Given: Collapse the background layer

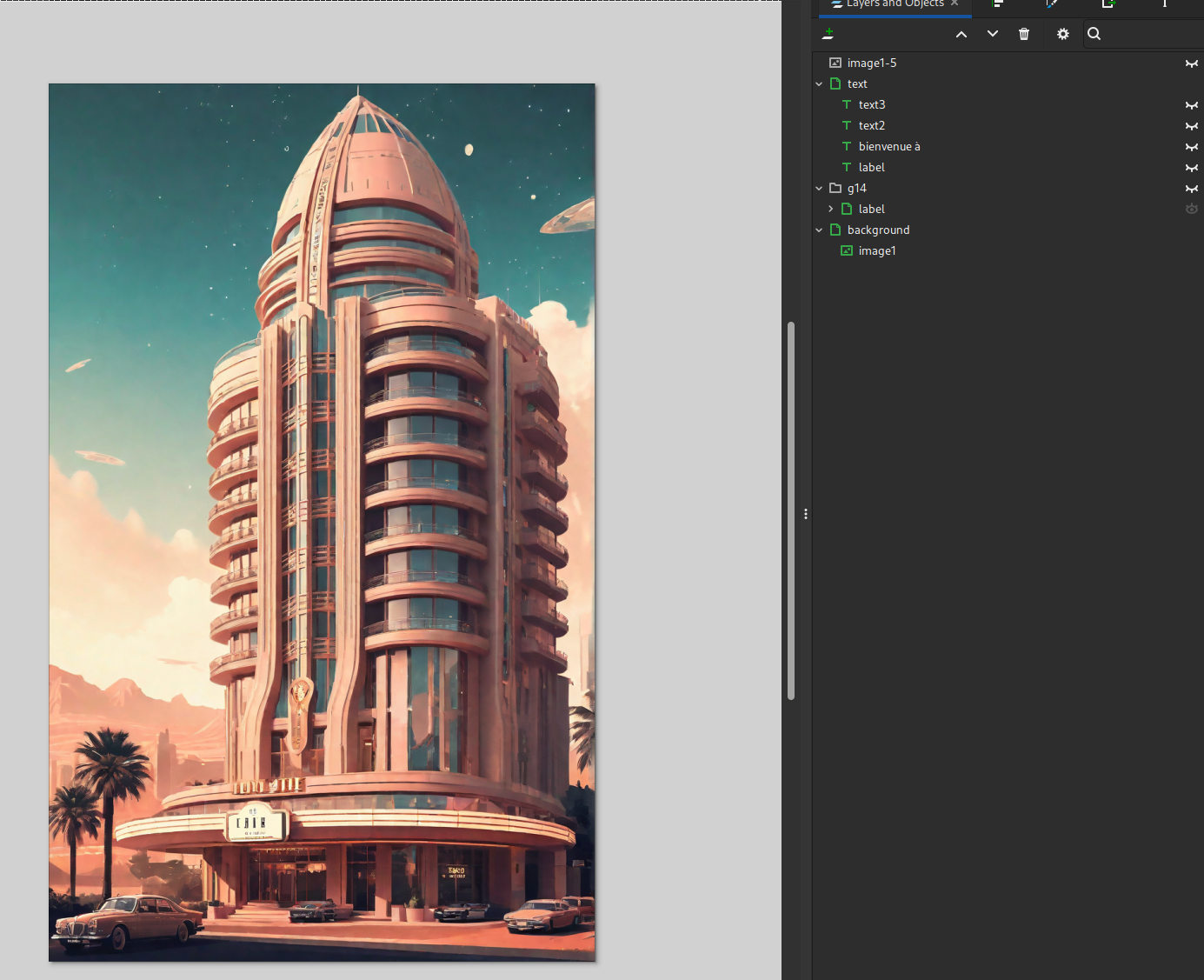Looking at the screenshot, I should pos(819,230).
